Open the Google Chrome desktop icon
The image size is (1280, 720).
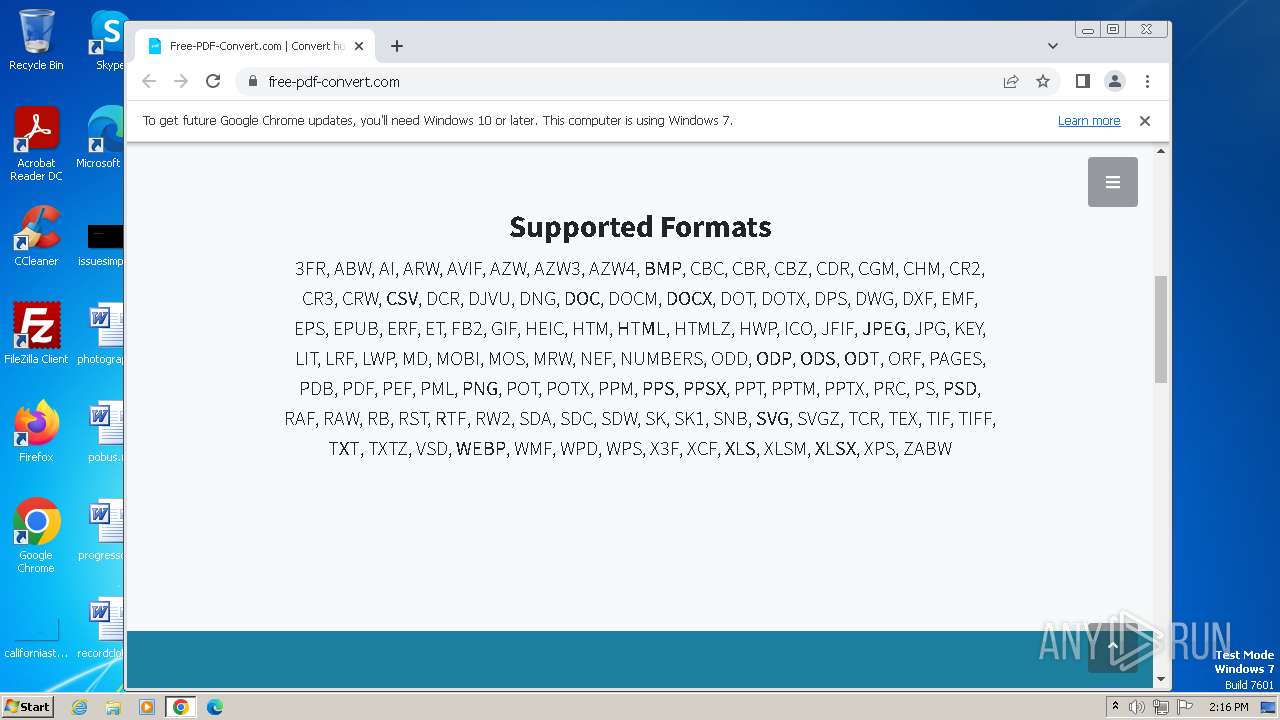tap(36, 536)
